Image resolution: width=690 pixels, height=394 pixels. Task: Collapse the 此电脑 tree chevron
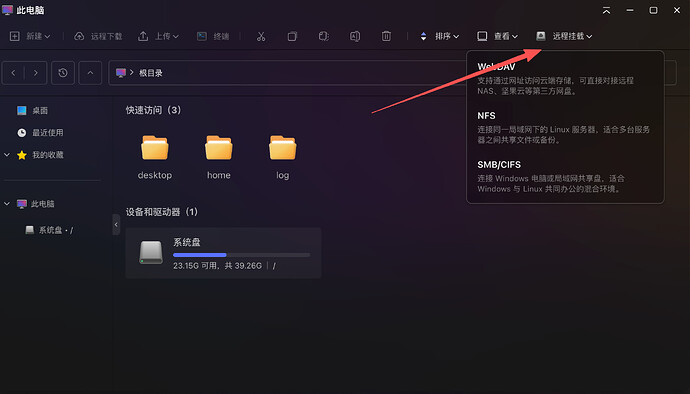click(x=7, y=204)
